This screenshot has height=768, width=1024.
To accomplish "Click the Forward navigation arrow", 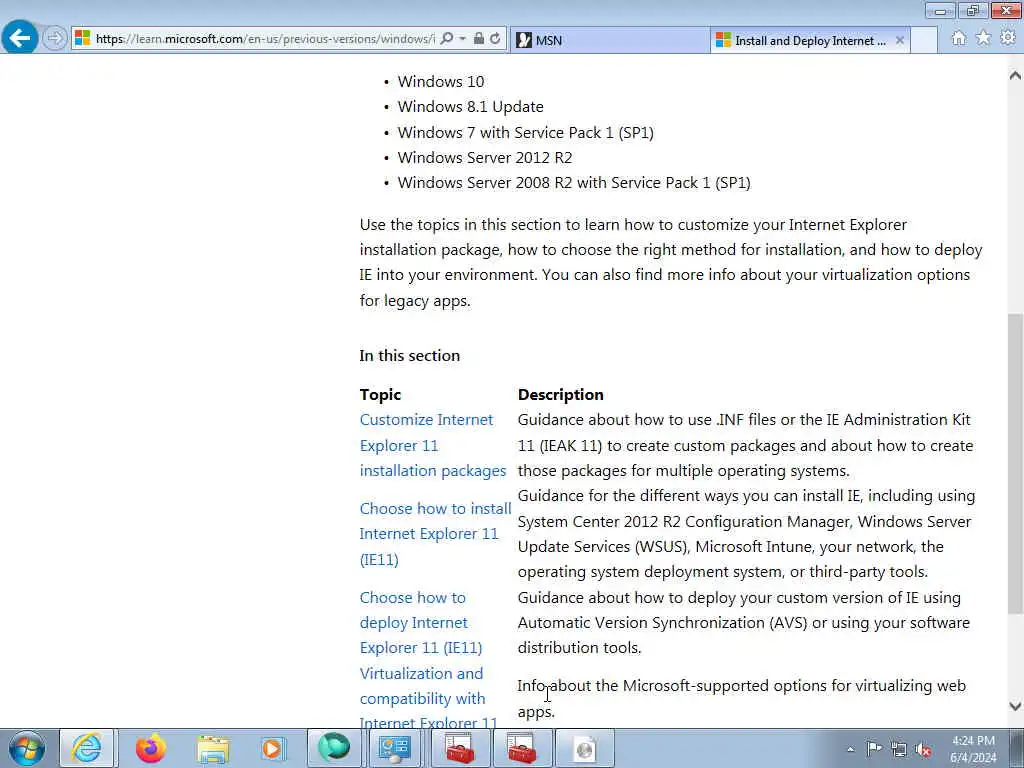I will 55,39.
